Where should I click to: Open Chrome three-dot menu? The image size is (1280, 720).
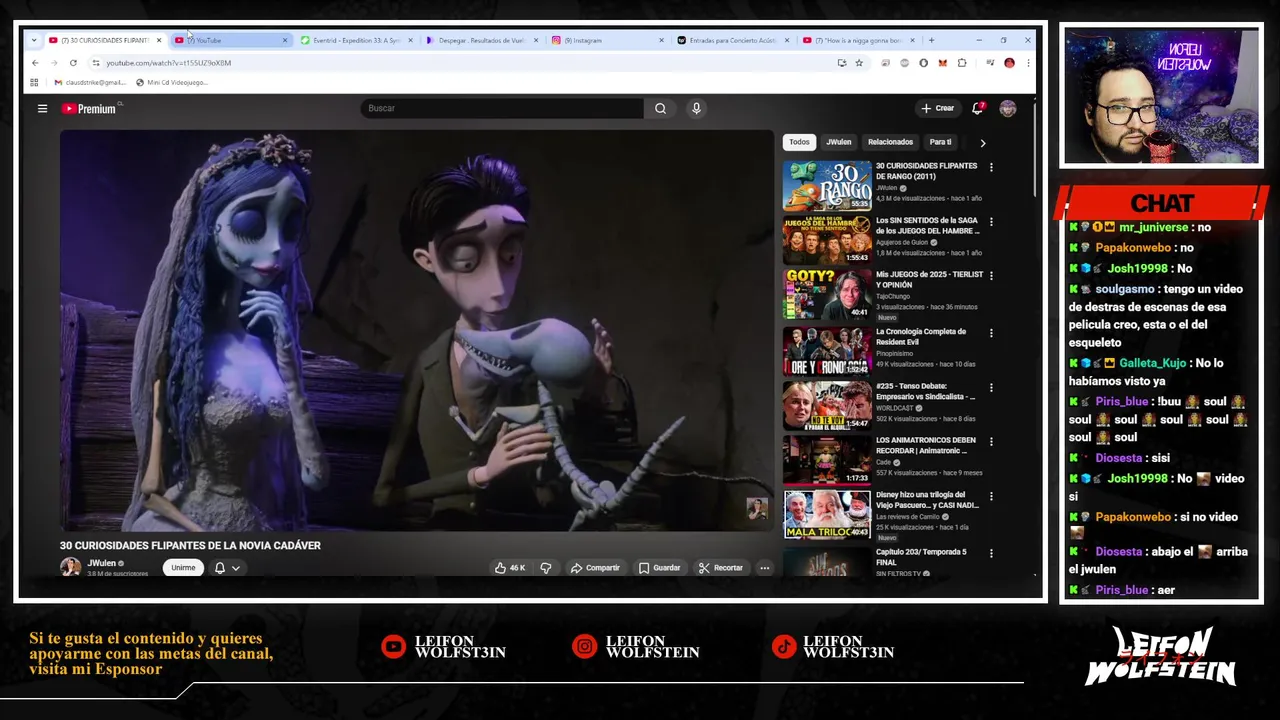coord(1028,63)
